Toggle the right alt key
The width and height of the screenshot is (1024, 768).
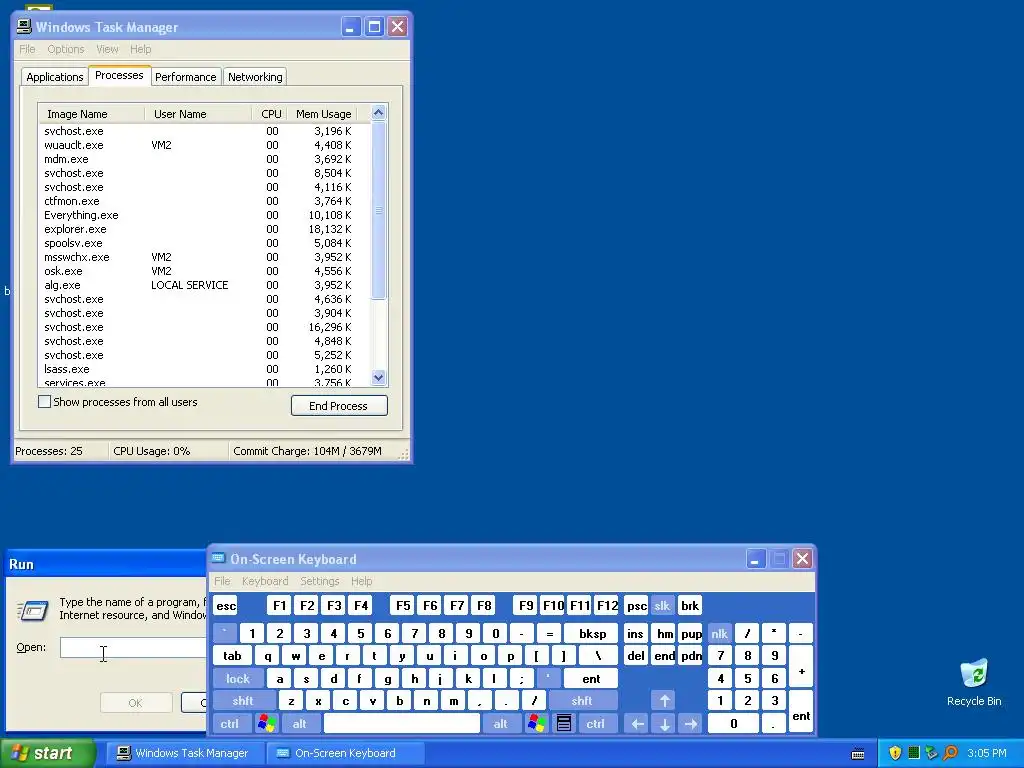tap(500, 724)
